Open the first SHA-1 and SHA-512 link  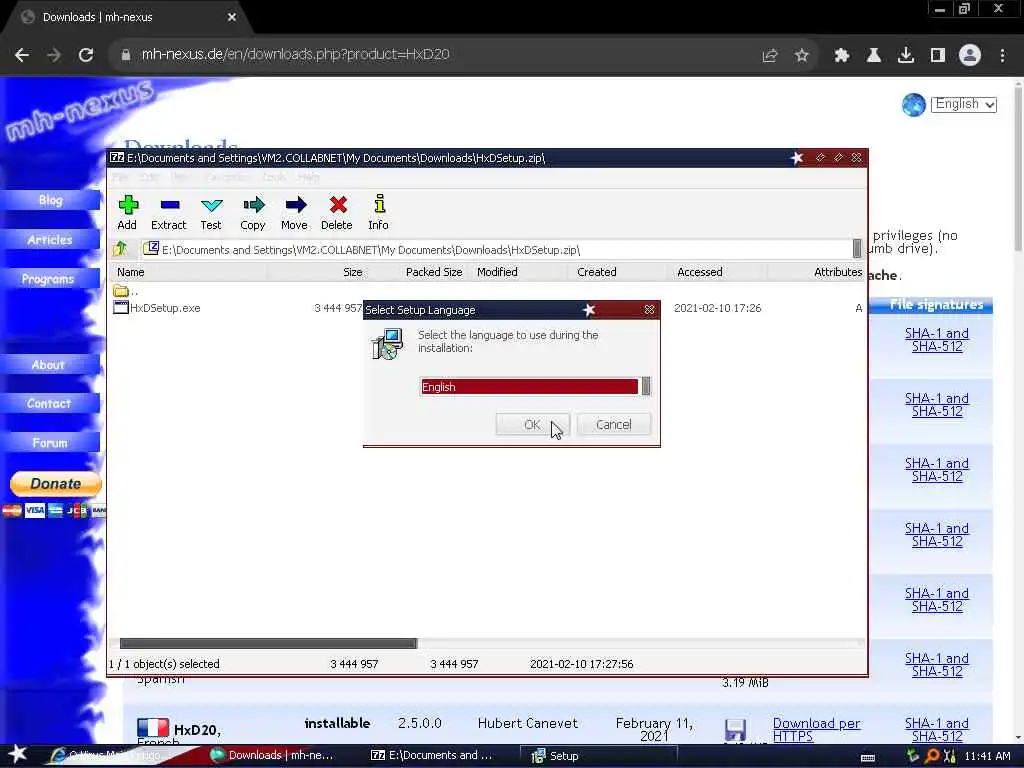(x=936, y=340)
